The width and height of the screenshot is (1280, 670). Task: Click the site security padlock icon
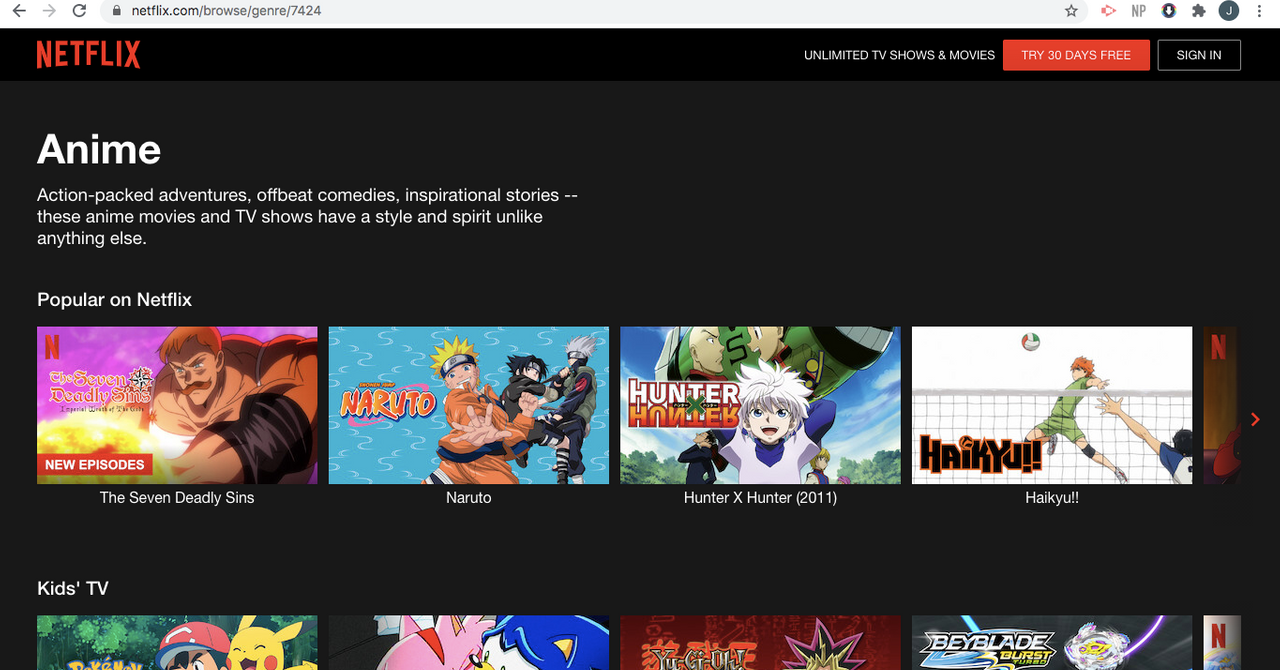tap(115, 12)
